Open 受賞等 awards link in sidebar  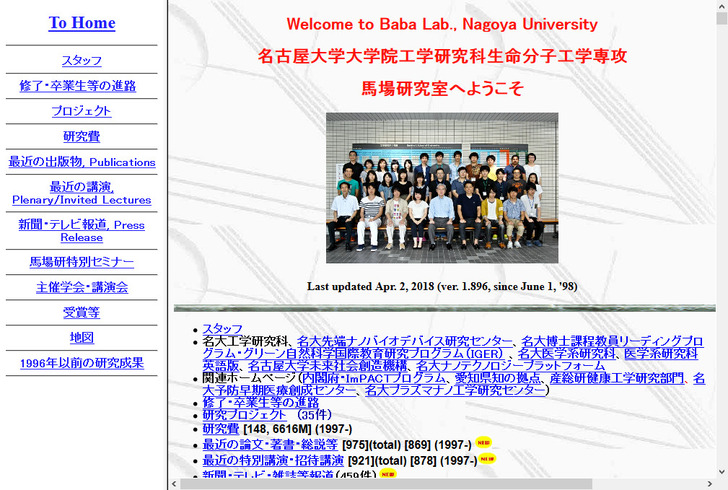tap(82, 313)
